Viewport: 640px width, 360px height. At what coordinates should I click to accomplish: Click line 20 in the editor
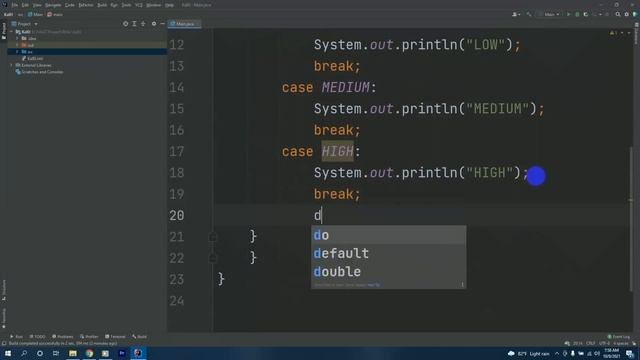[x=420, y=215]
